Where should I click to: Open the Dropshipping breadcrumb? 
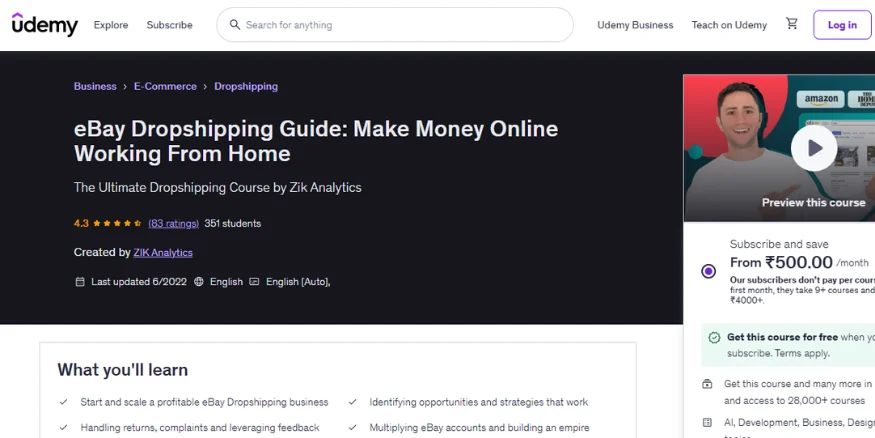pyautogui.click(x=246, y=86)
